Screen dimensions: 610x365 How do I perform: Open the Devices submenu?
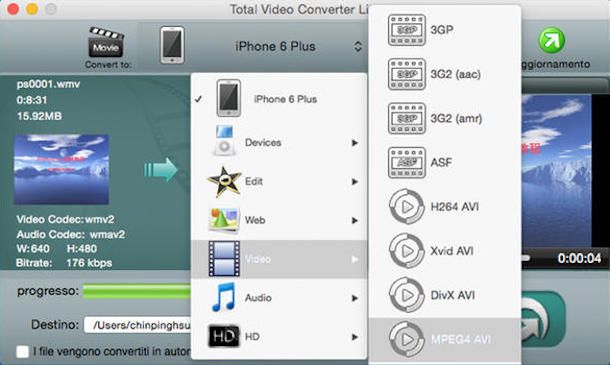coord(279,142)
